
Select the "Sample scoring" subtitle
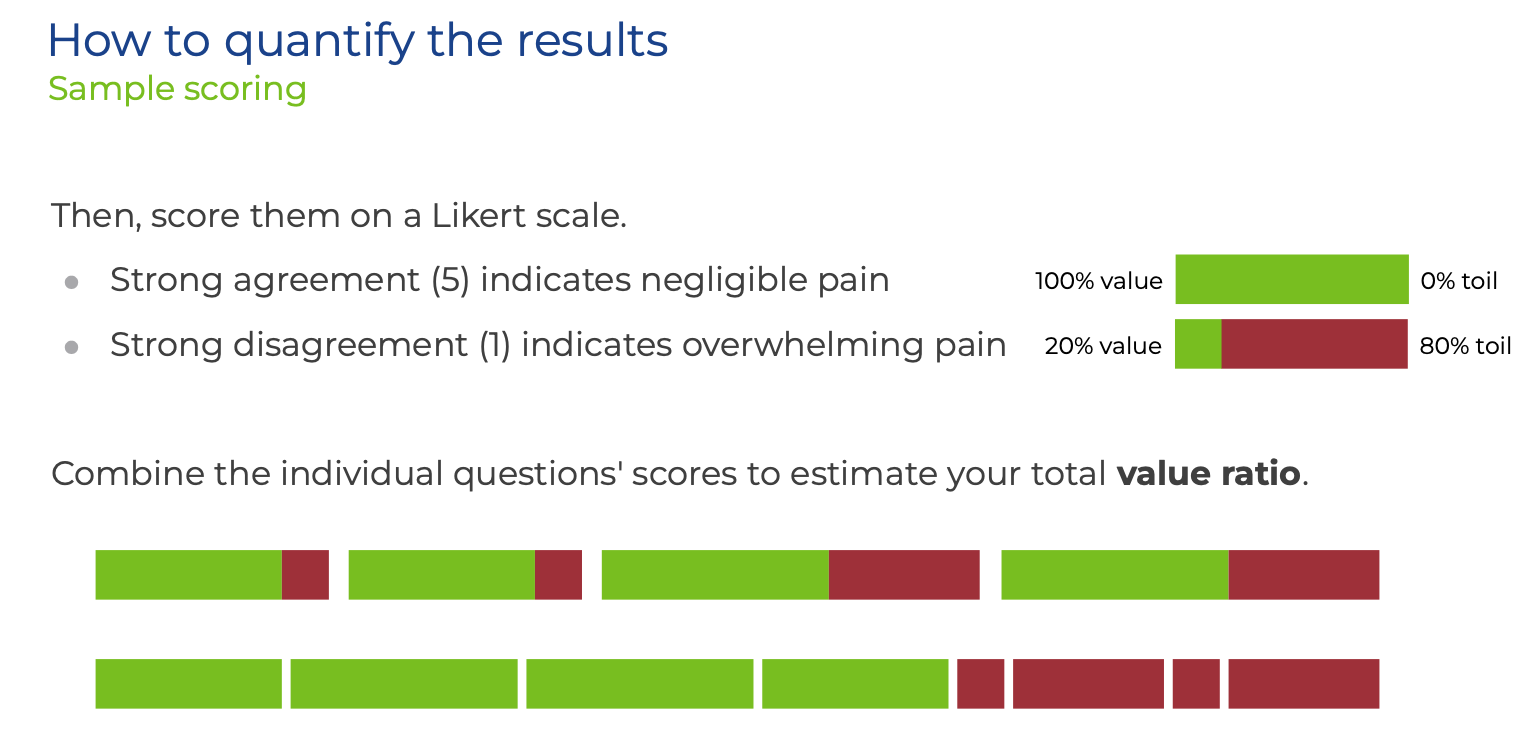coord(177,89)
